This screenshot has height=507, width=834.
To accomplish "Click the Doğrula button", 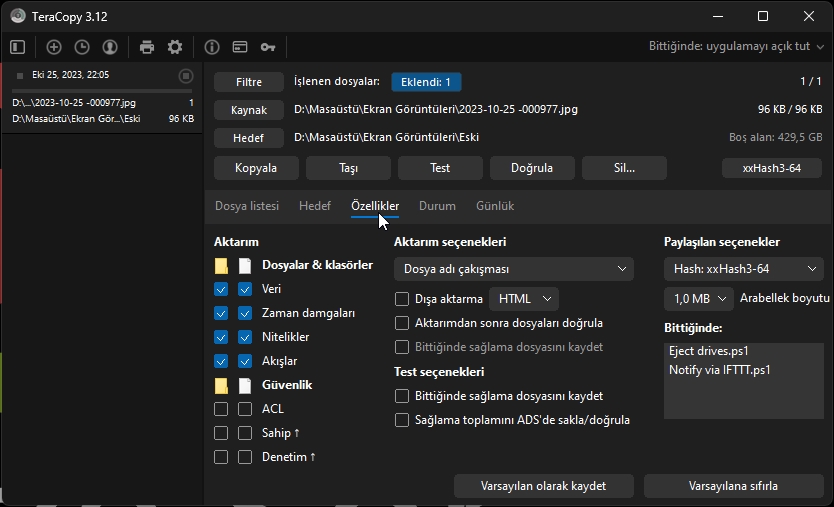I will click(x=532, y=168).
